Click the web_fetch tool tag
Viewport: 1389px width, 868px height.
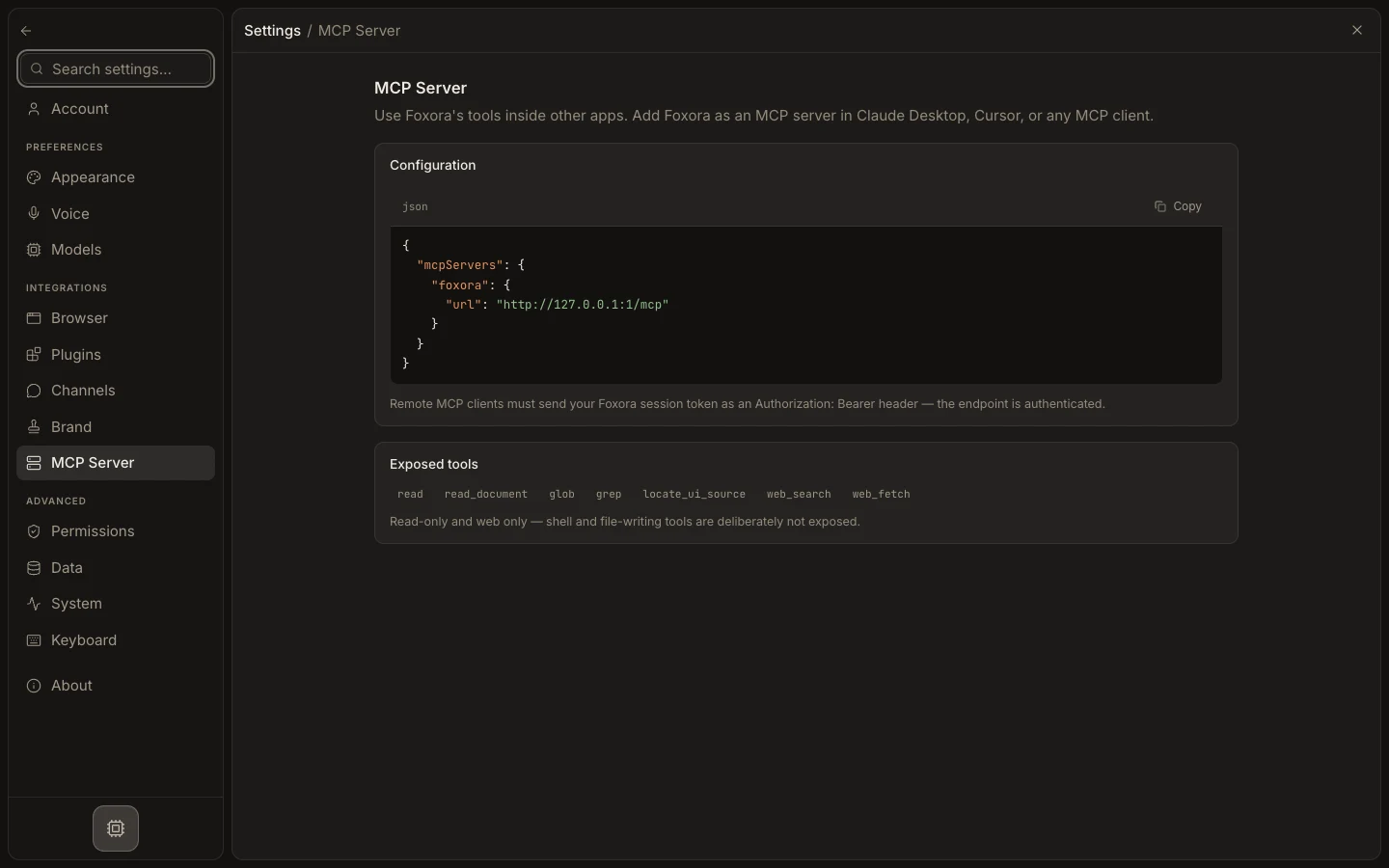pyautogui.click(x=881, y=494)
